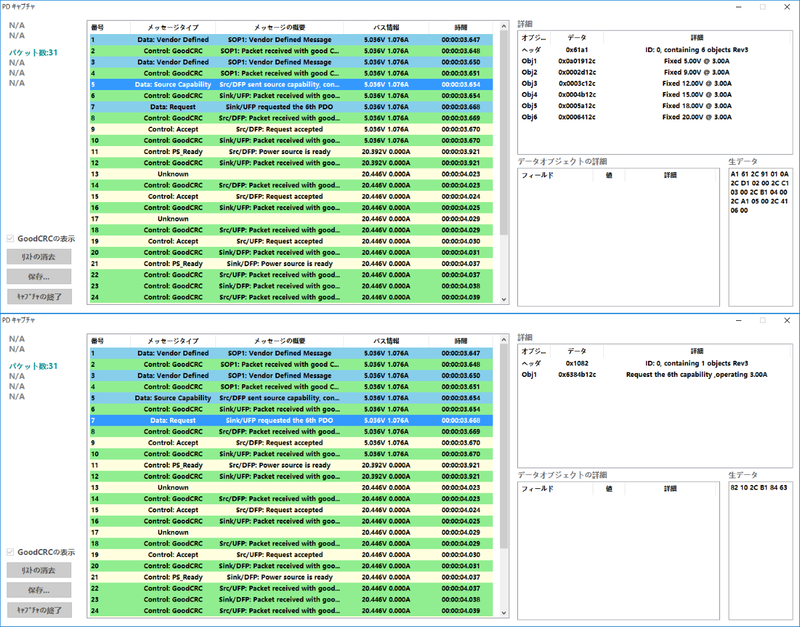Select packet 5 Data: Source Capability in top window
The height and width of the screenshot is (627, 800).
tap(291, 84)
